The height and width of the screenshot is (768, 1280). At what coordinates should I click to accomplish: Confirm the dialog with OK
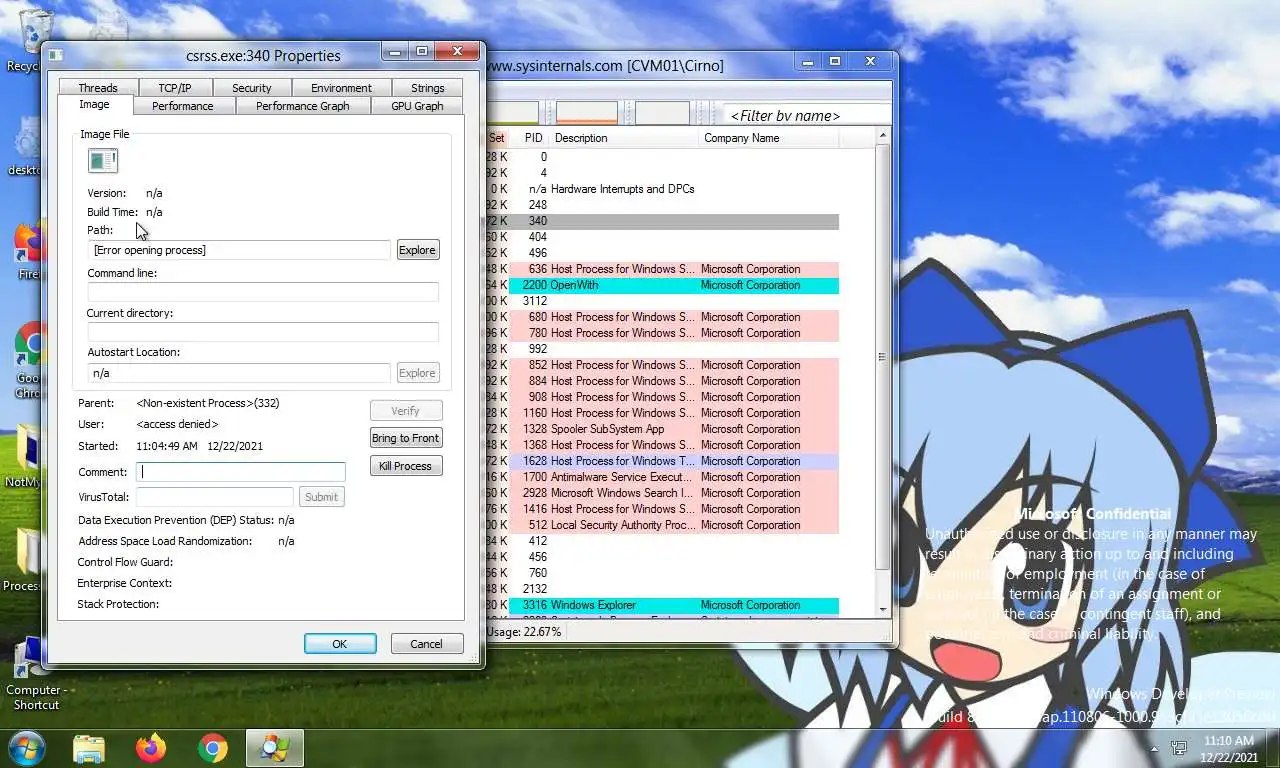pos(340,644)
